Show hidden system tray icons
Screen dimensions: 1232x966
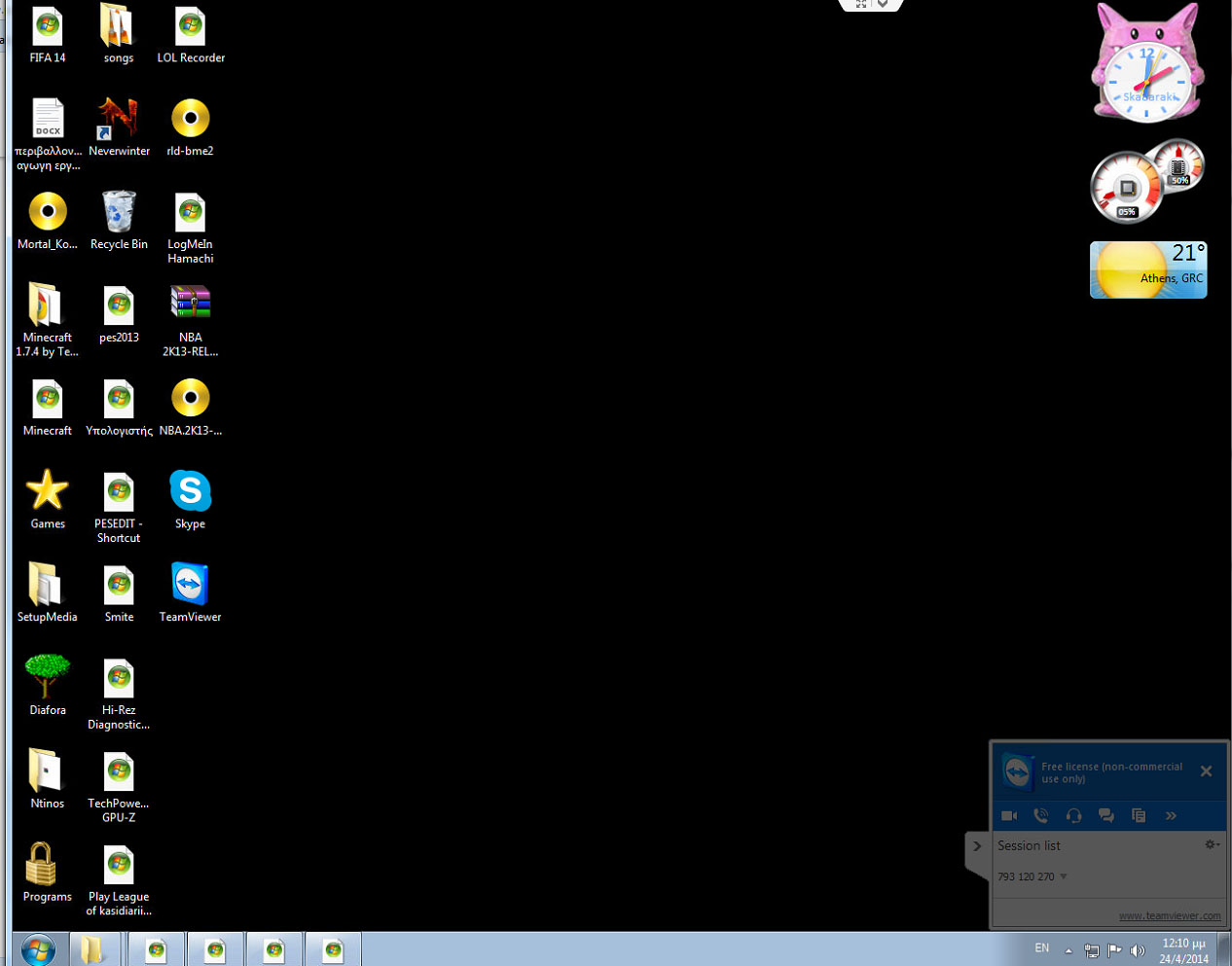point(1069,950)
